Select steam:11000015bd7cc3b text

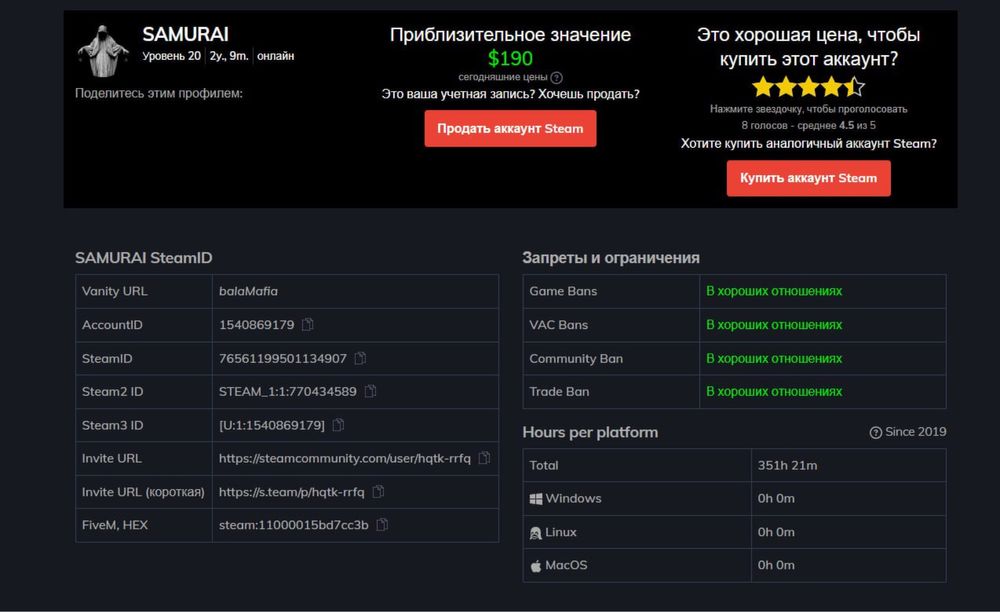(293, 525)
